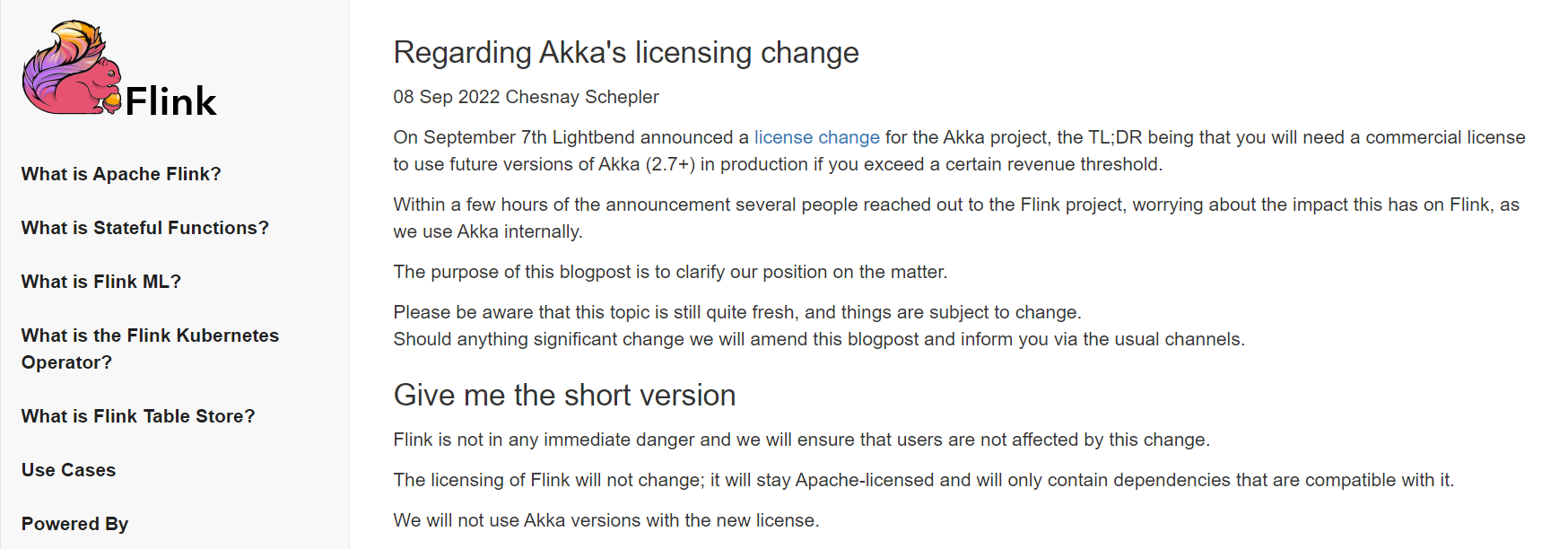Click the post date 08 Sep 2022
This screenshot has height=549, width=1568.
click(447, 97)
